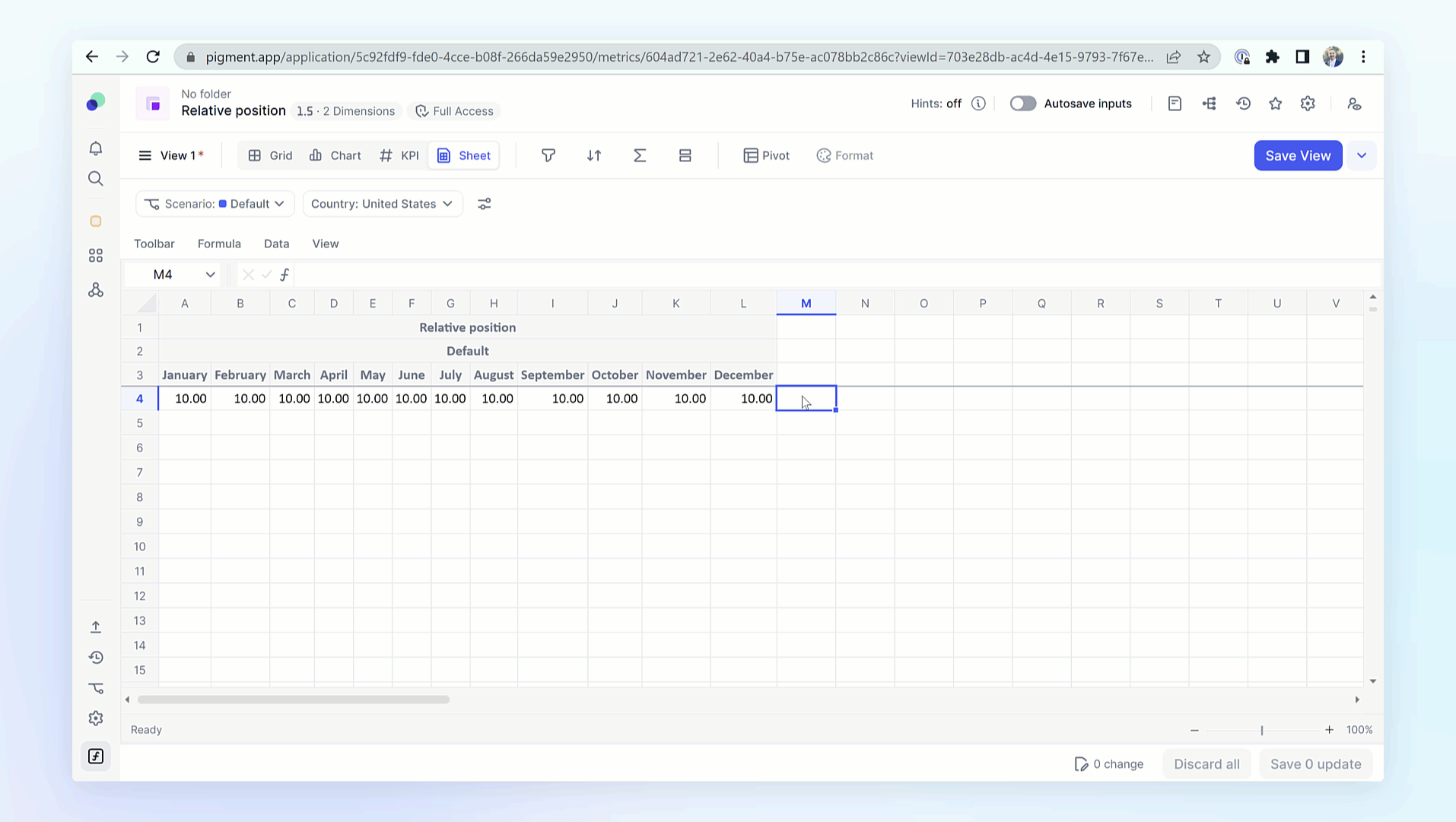Click the Save View button
1456x822 pixels.
(1298, 155)
